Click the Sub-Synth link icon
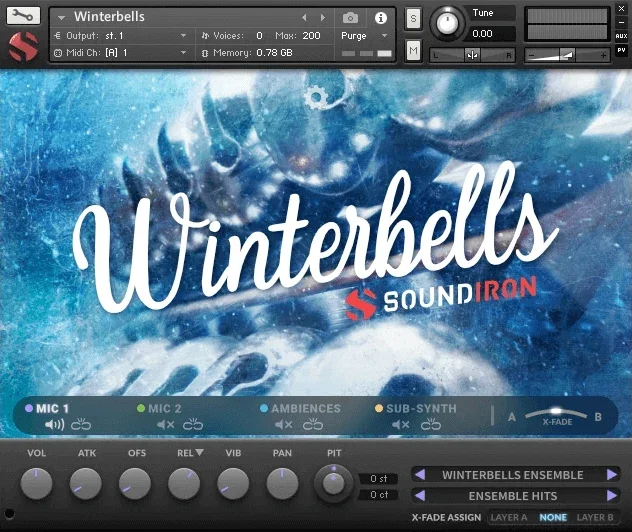This screenshot has height=532, width=632. (431, 424)
